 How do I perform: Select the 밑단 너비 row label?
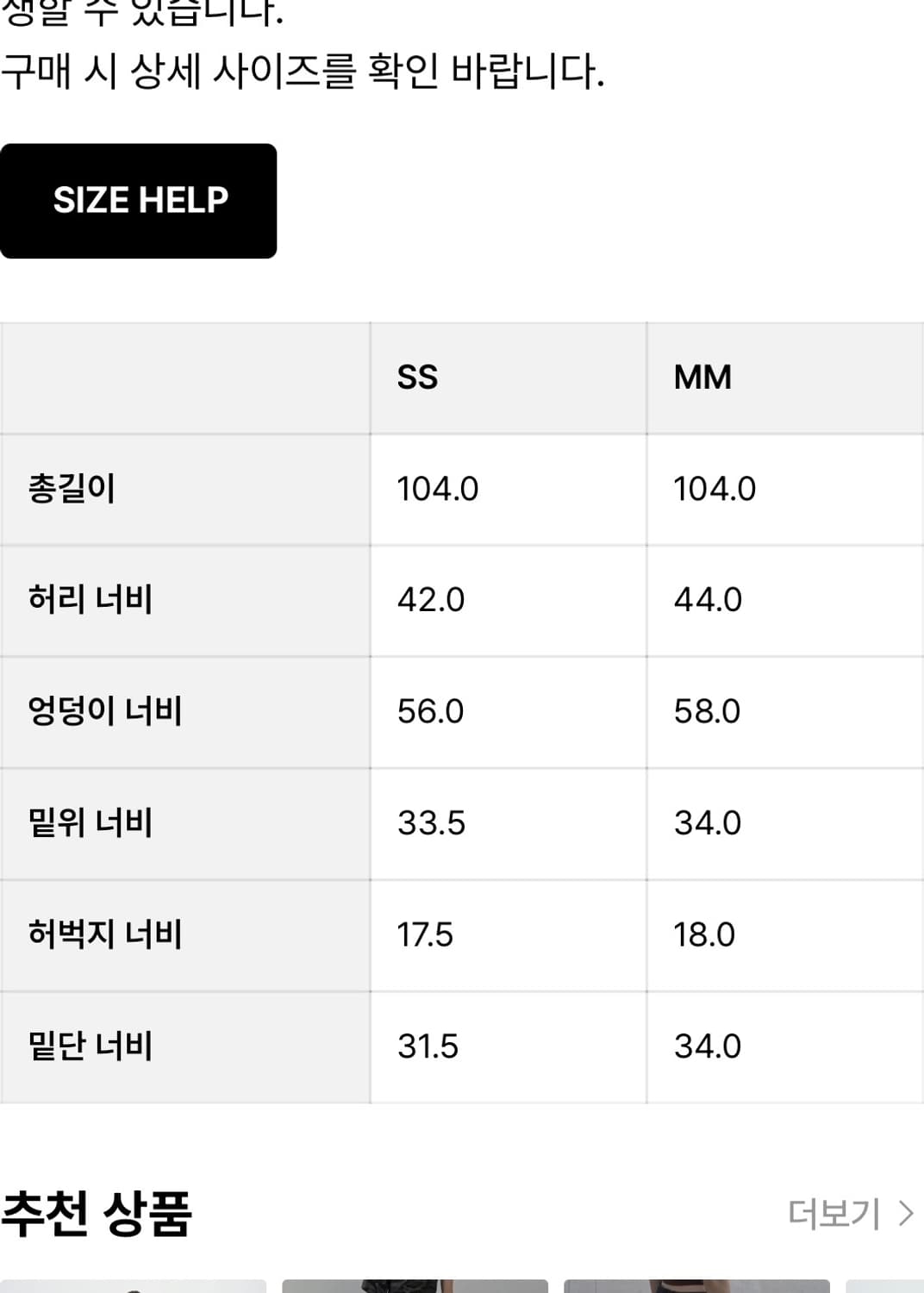pyautogui.click(x=91, y=1046)
